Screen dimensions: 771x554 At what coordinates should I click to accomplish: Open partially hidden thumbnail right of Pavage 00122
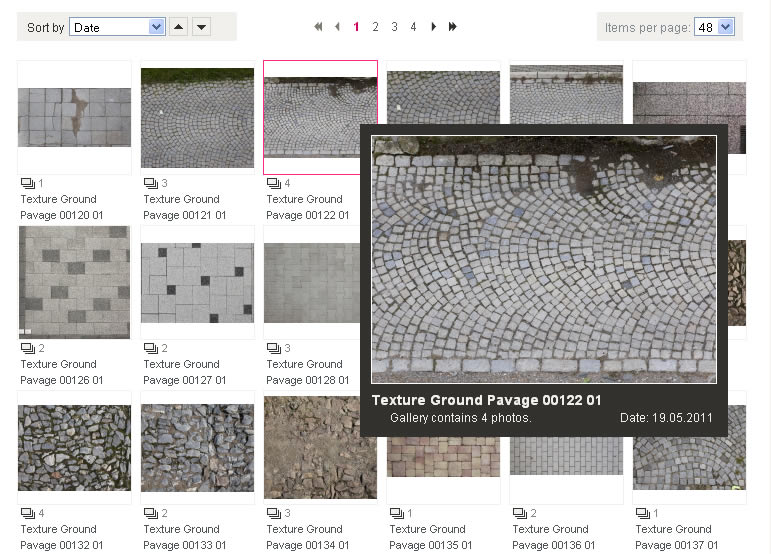443,97
